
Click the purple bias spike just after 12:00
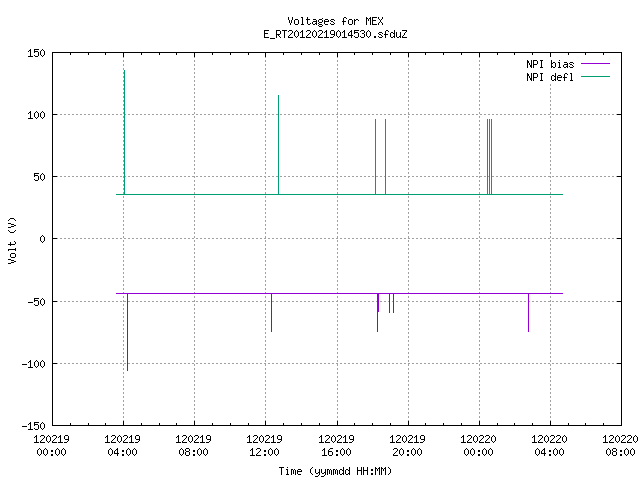(271, 312)
